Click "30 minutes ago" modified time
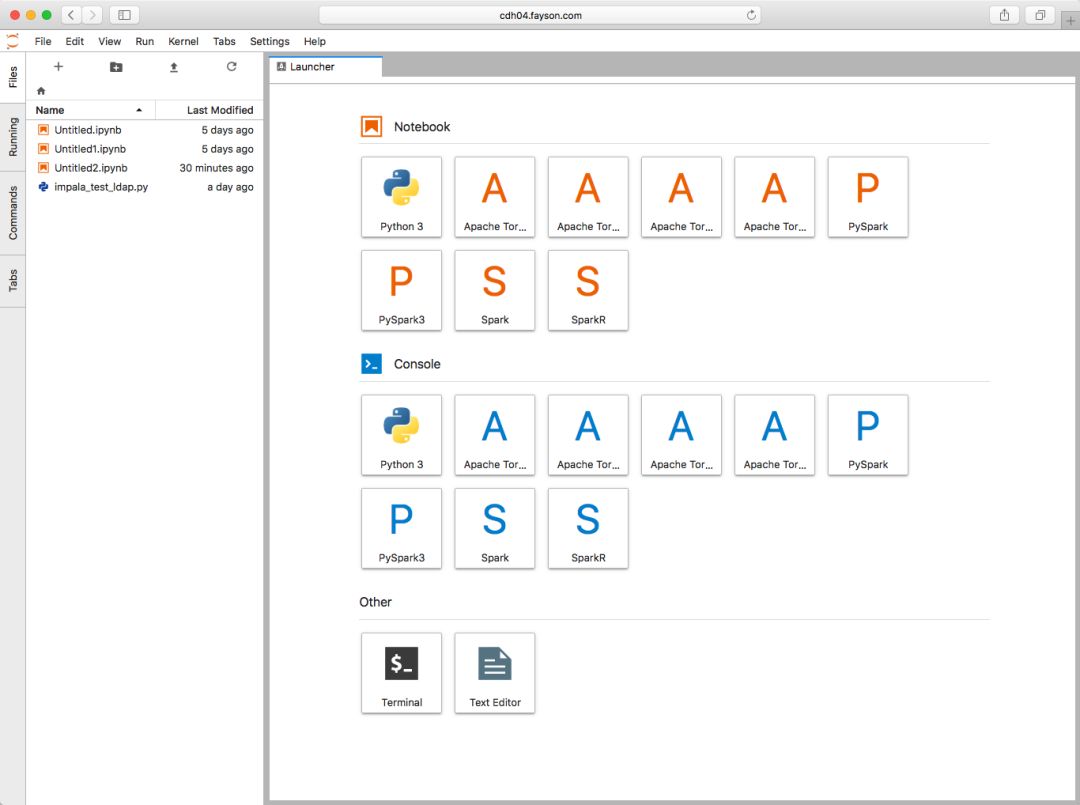This screenshot has width=1080, height=805. click(216, 168)
